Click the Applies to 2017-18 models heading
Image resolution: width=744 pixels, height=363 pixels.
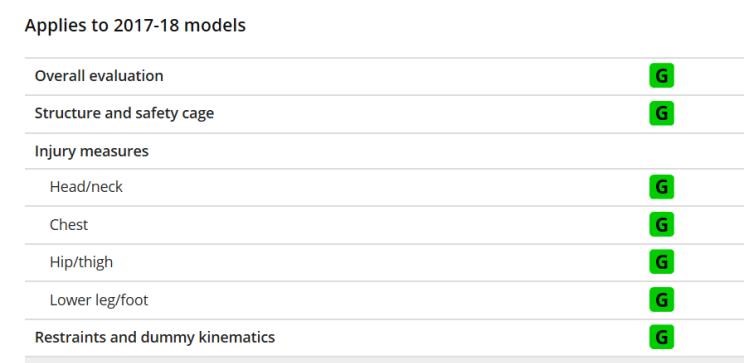tap(135, 25)
